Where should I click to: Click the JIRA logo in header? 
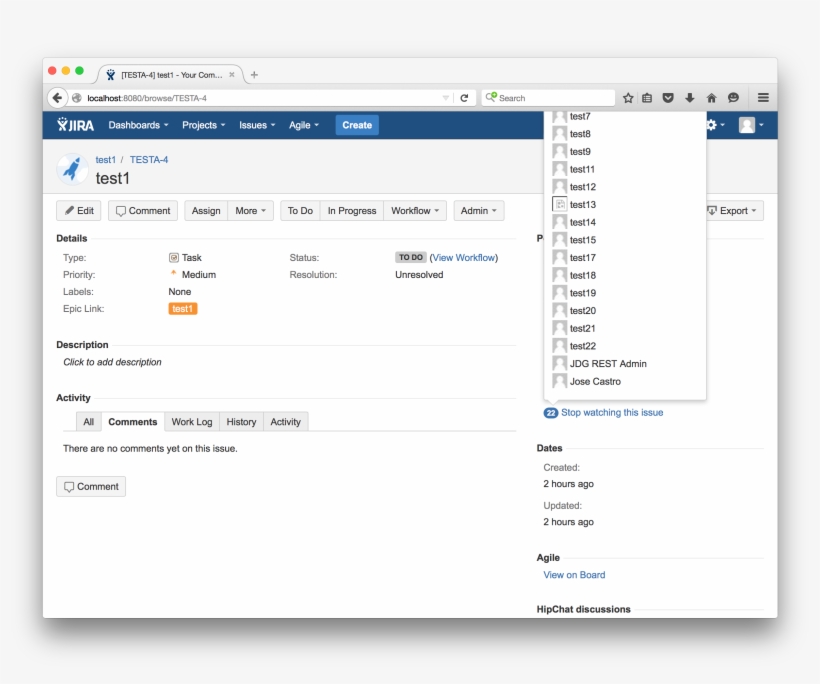tap(76, 125)
